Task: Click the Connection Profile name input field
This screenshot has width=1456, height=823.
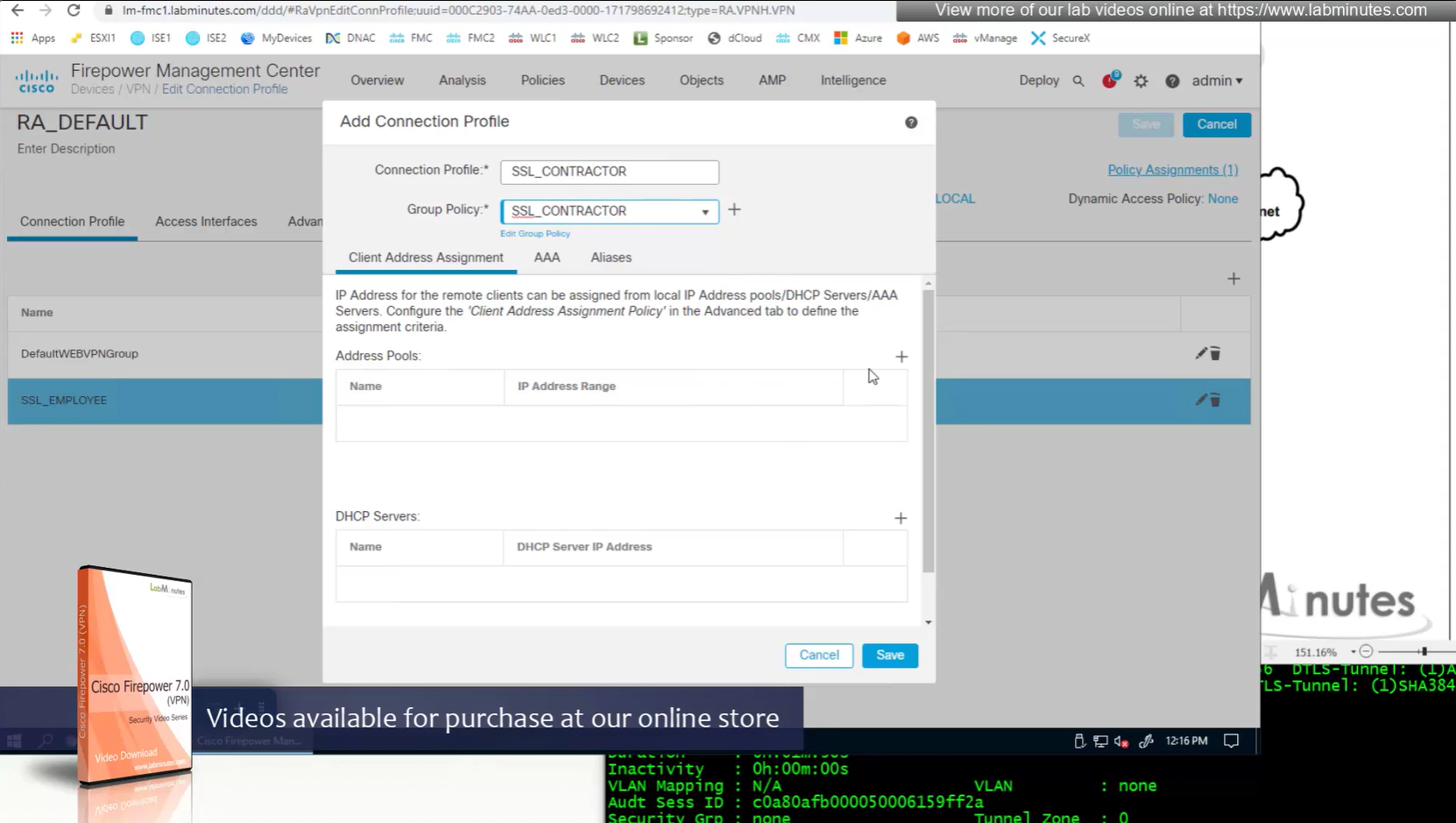Action: [610, 172]
